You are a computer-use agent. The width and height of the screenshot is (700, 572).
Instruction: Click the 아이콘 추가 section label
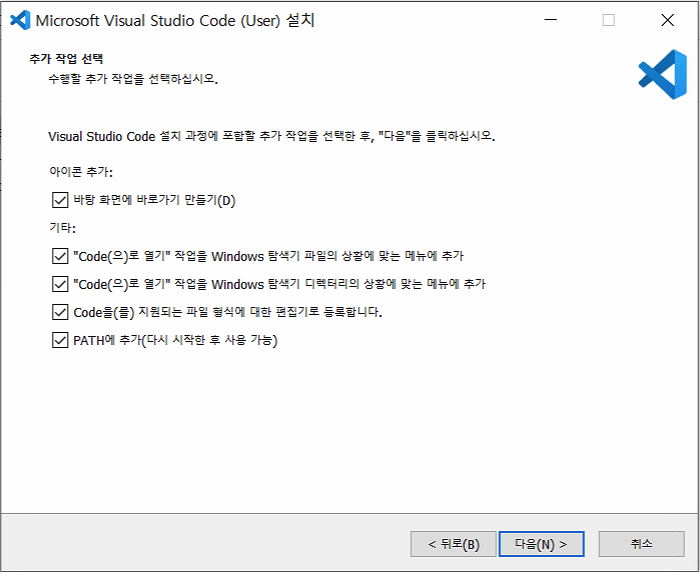(80, 172)
